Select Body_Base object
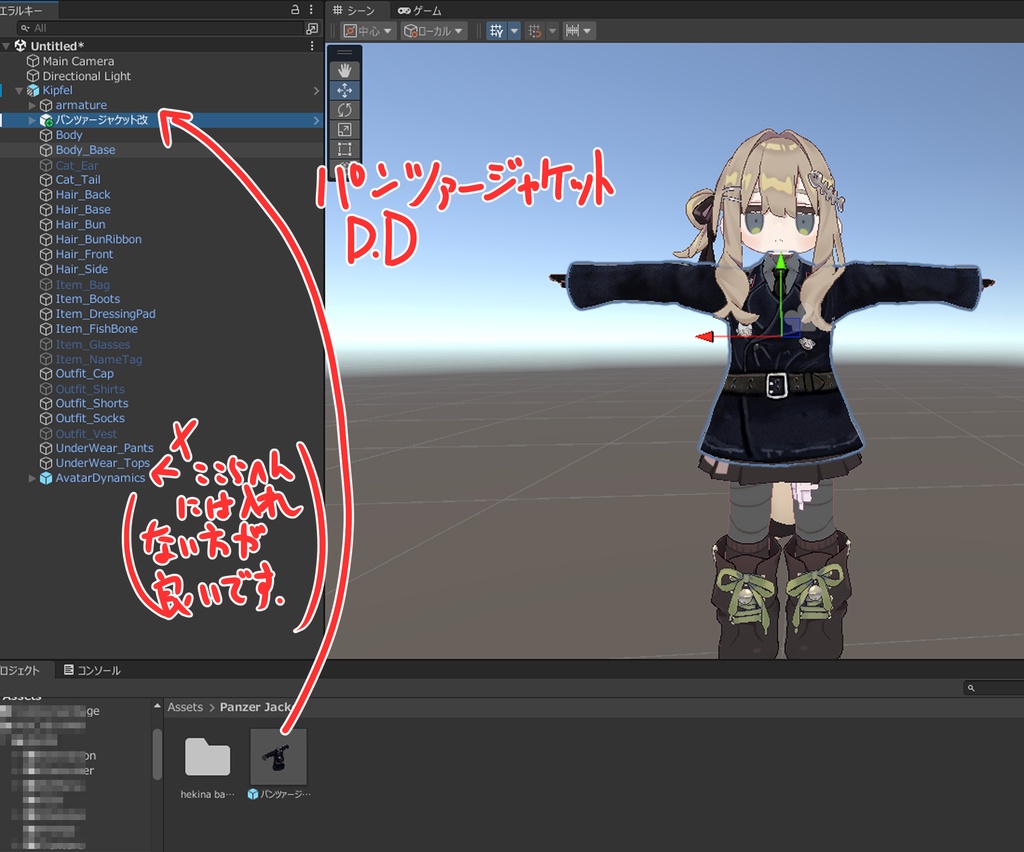Image resolution: width=1024 pixels, height=852 pixels. pyautogui.click(x=85, y=150)
